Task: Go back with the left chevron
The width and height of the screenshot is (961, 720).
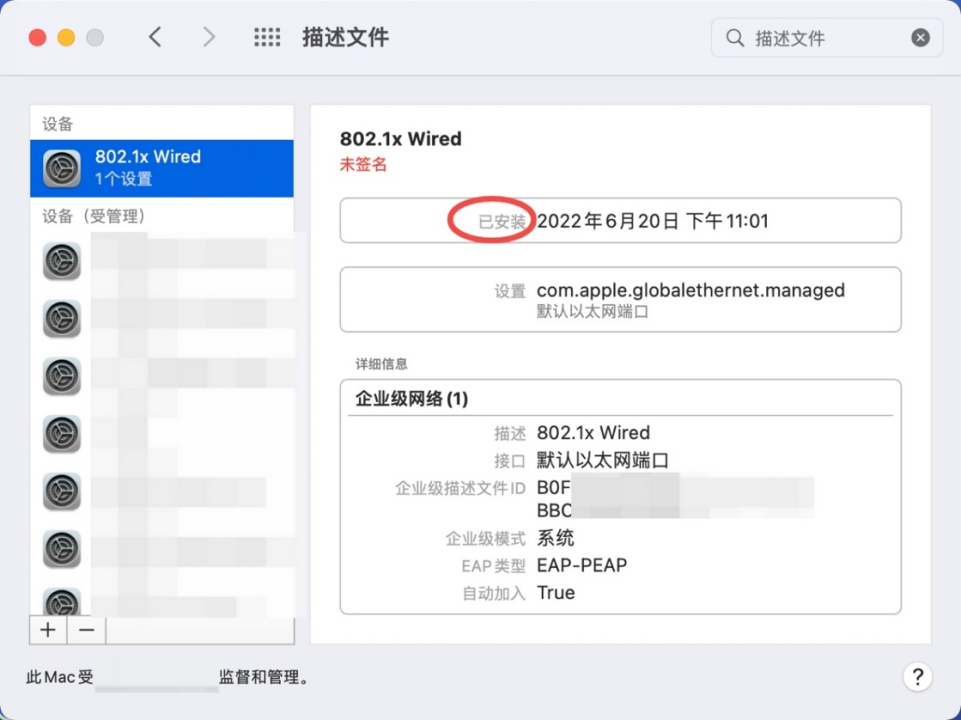Action: (156, 37)
